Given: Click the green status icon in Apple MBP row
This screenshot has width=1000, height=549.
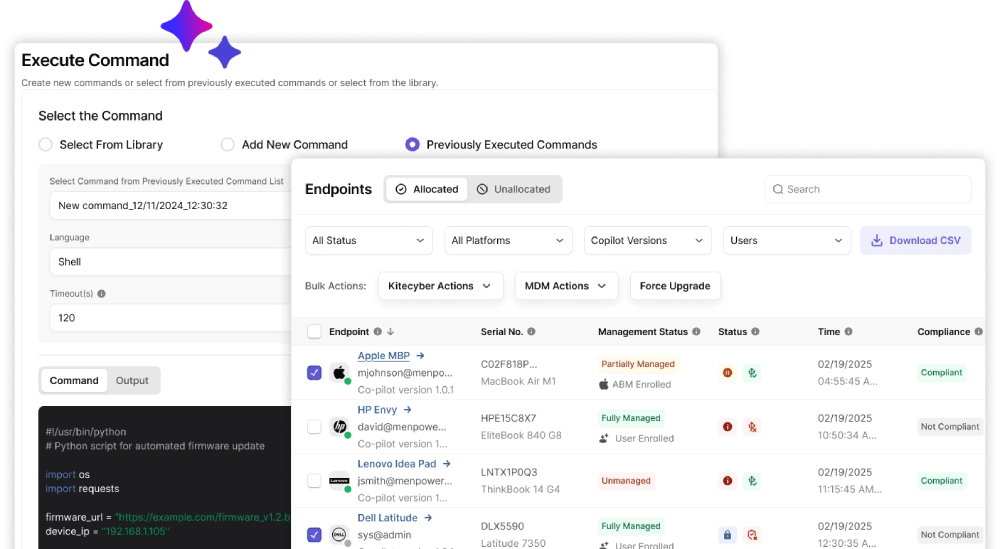Looking at the screenshot, I should (x=753, y=373).
